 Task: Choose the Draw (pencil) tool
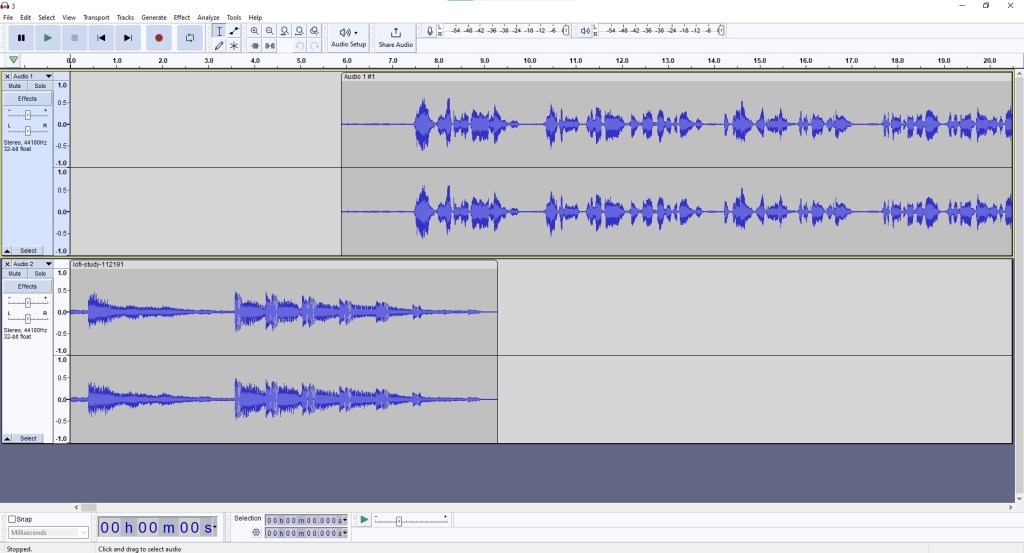pos(219,45)
